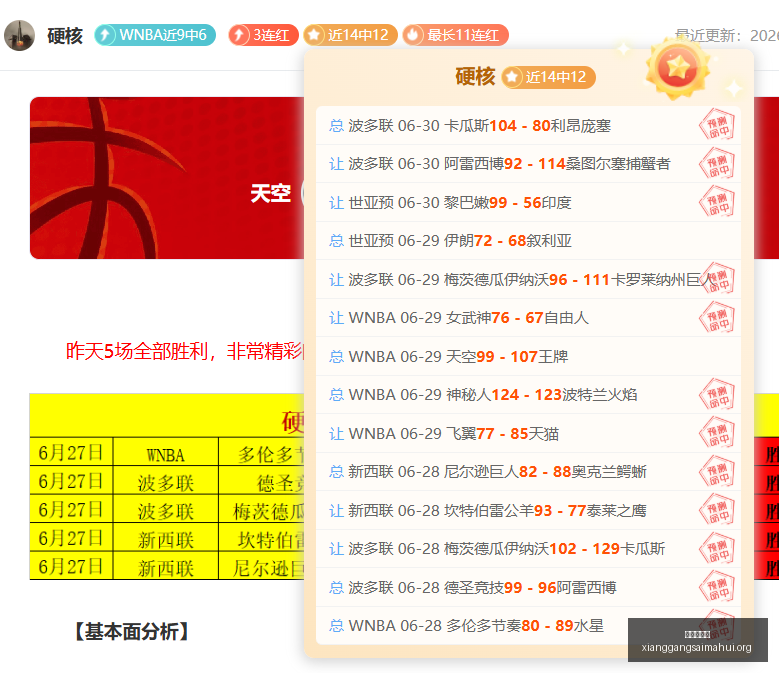This screenshot has height=673, width=779.
Task: Click star icon in popup 近14中12 badge
Action: (x=512, y=77)
